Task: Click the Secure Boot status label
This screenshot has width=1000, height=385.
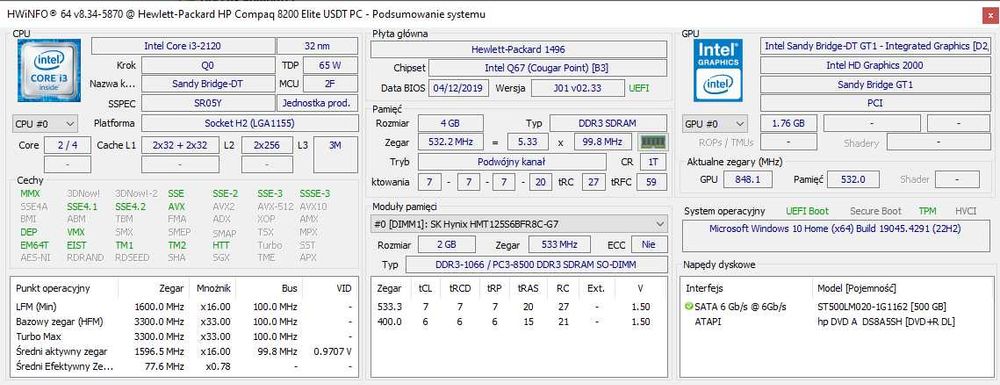Action: point(876,211)
